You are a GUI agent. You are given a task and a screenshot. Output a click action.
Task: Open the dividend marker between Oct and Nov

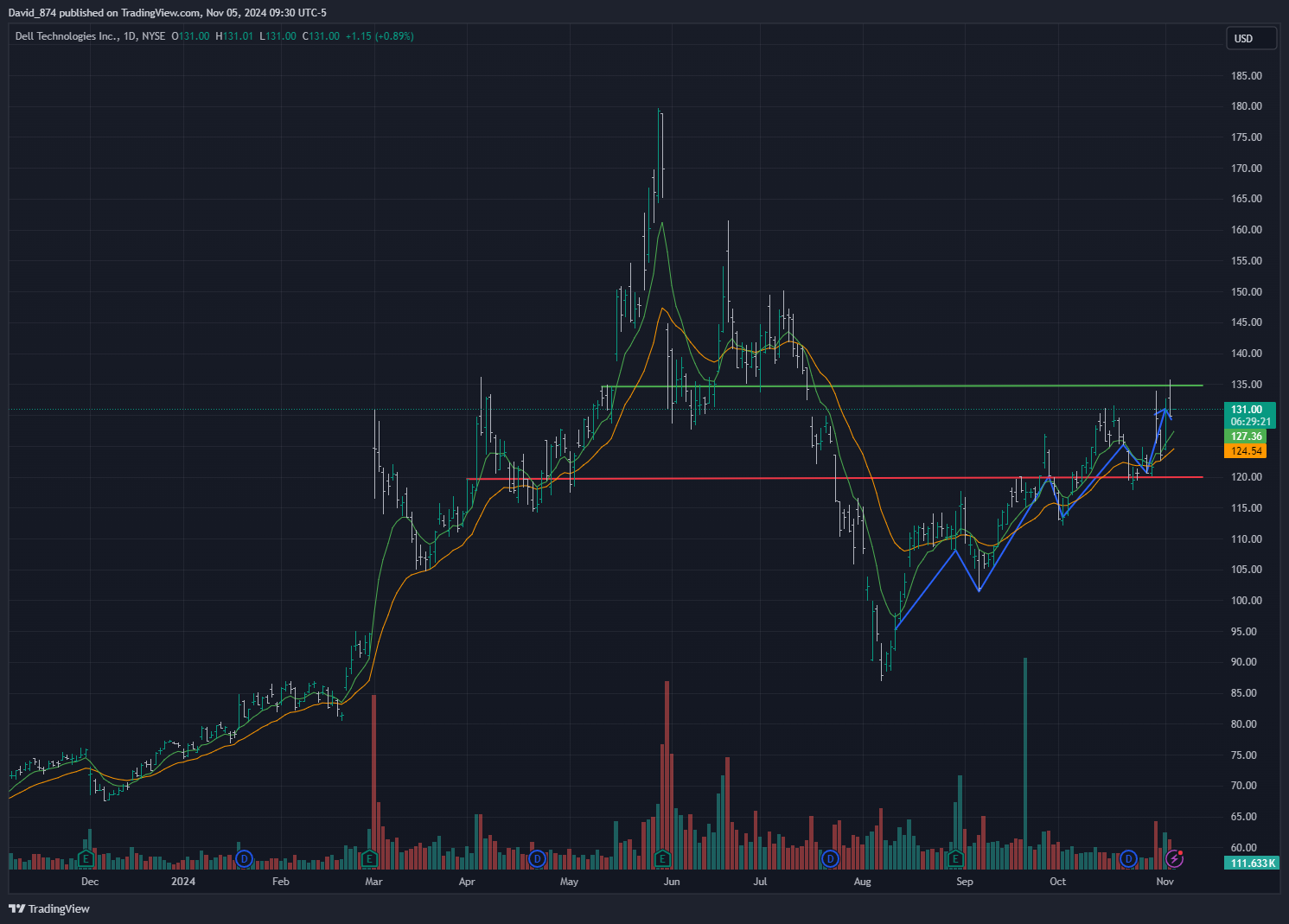1128,858
